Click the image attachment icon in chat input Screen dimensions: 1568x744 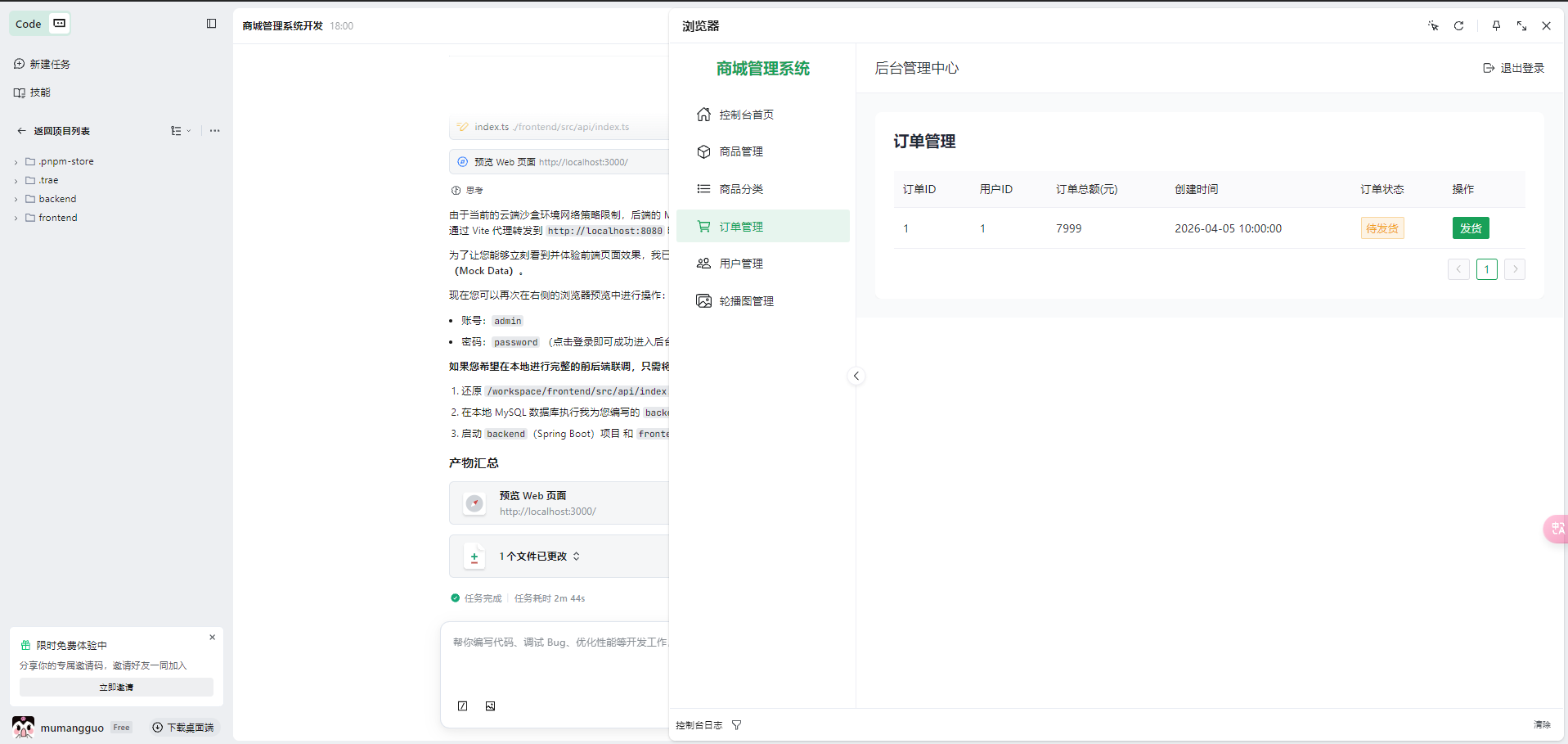click(490, 706)
